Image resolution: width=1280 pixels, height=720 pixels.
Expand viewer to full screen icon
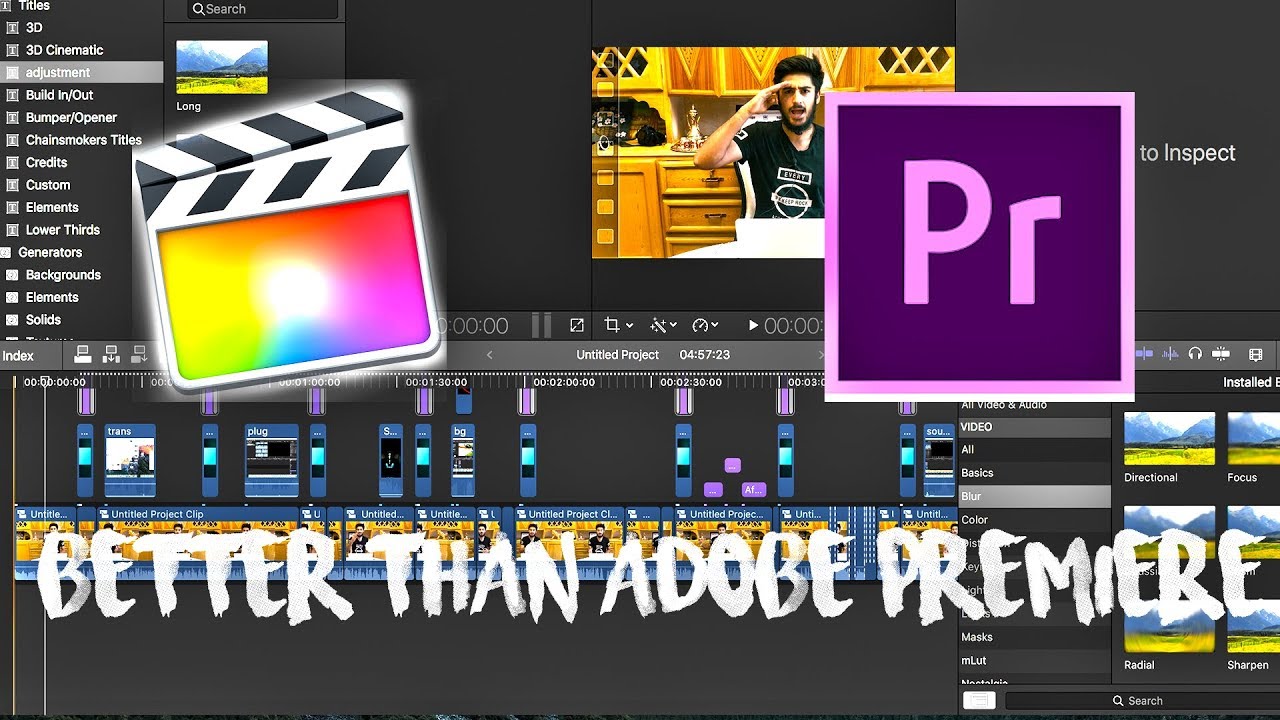[577, 325]
